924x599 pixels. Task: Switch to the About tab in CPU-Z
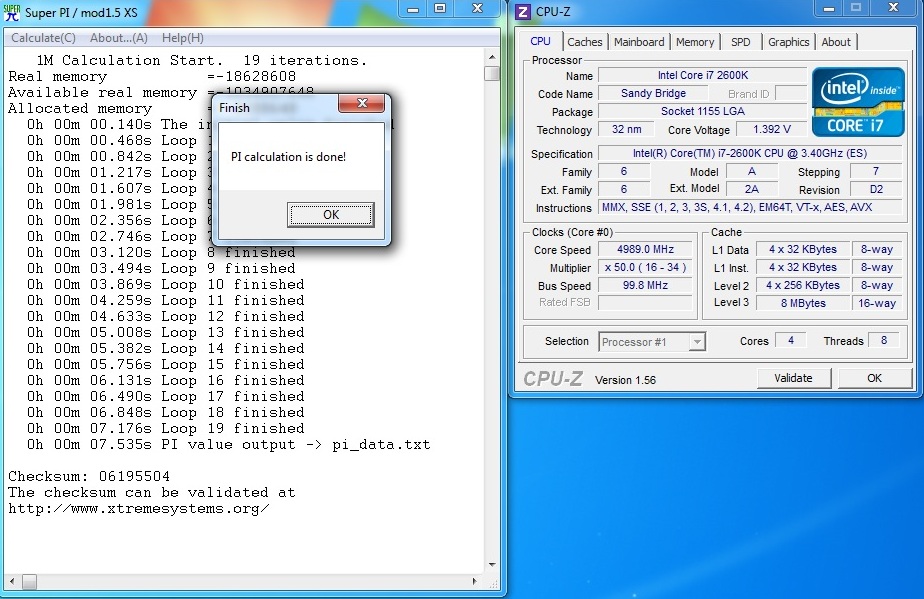[836, 42]
